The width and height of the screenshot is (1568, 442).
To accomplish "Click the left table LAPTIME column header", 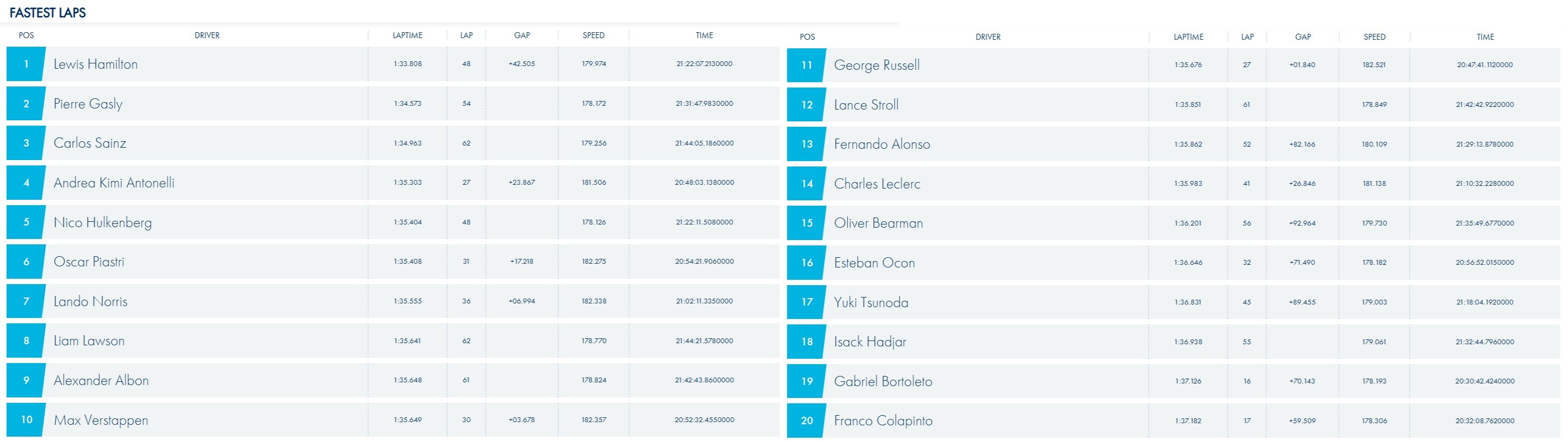I will tap(407, 35).
